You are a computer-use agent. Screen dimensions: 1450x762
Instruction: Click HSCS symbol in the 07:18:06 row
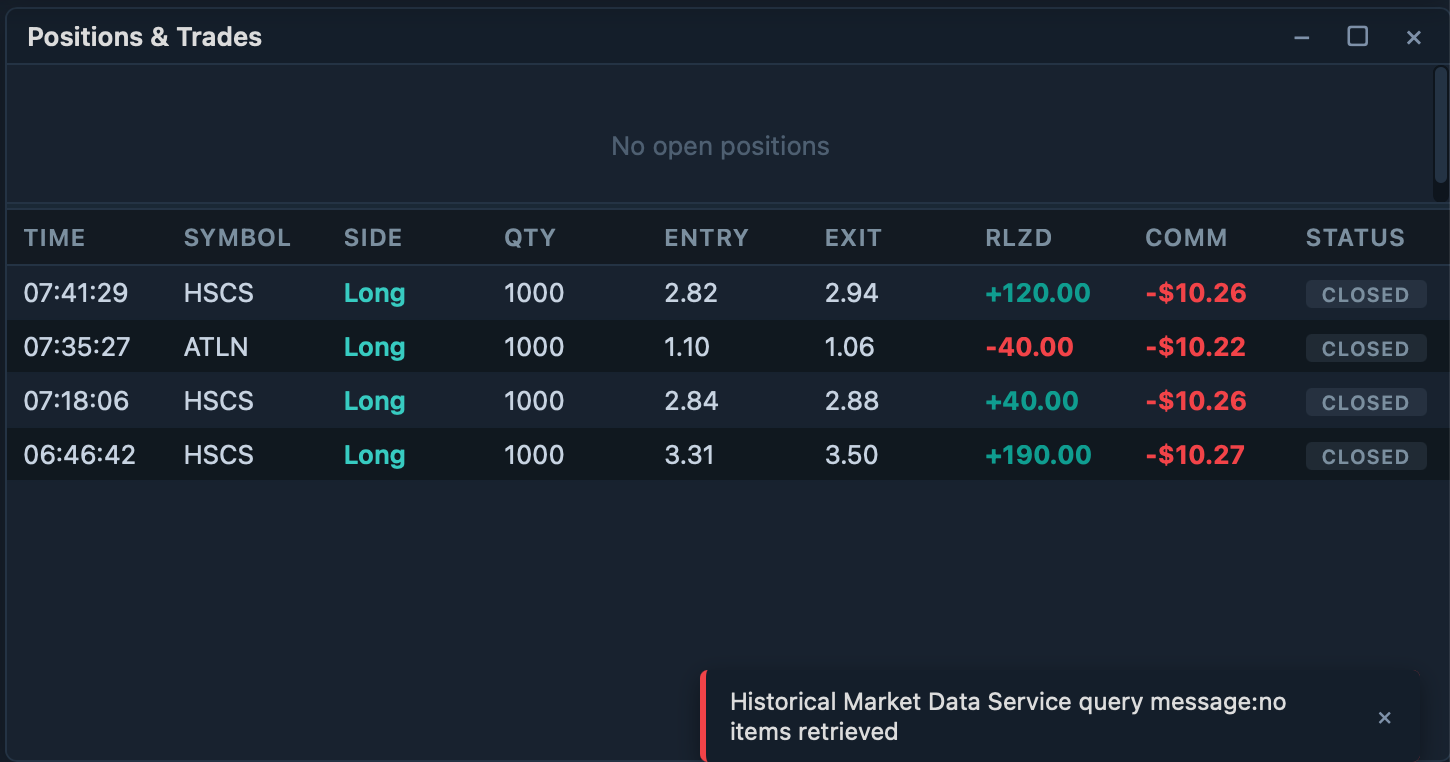pos(219,401)
